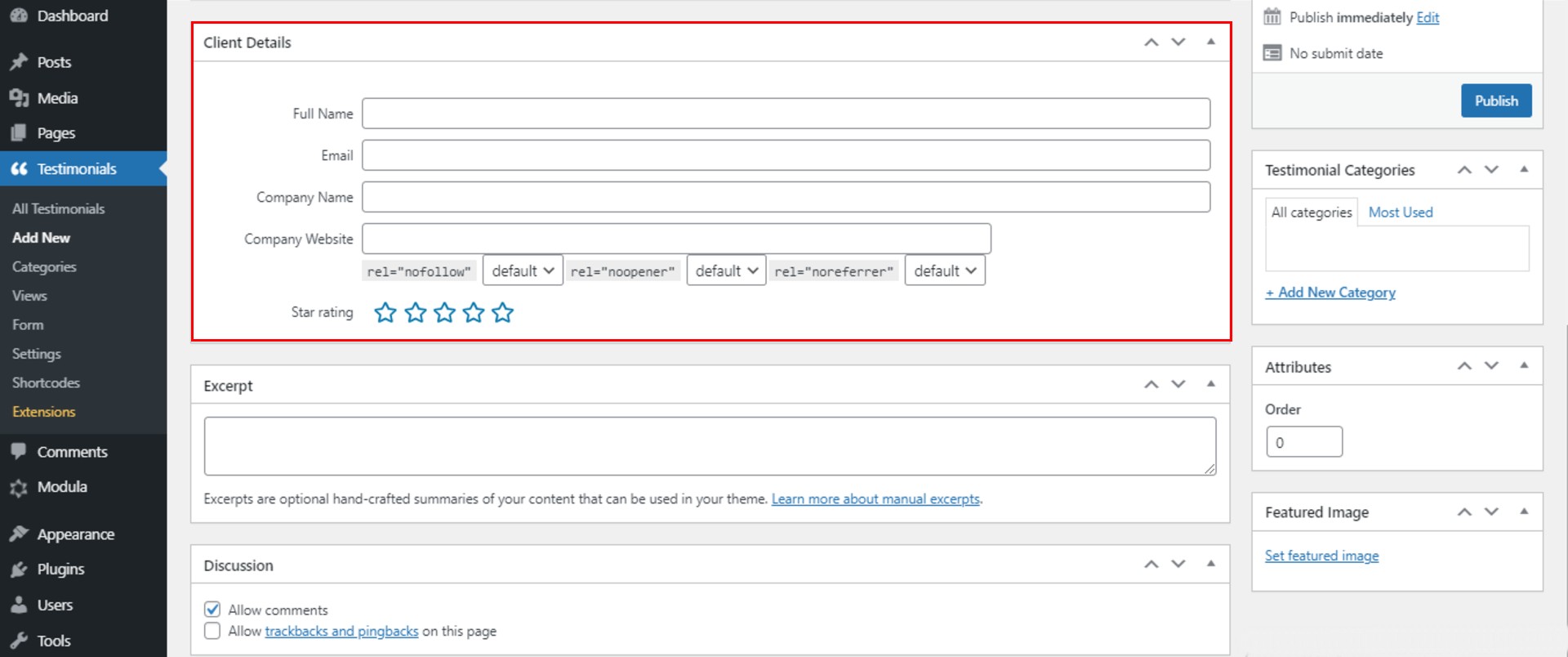Move Discussion panel up
The width and height of the screenshot is (1568, 657).
[1151, 565]
